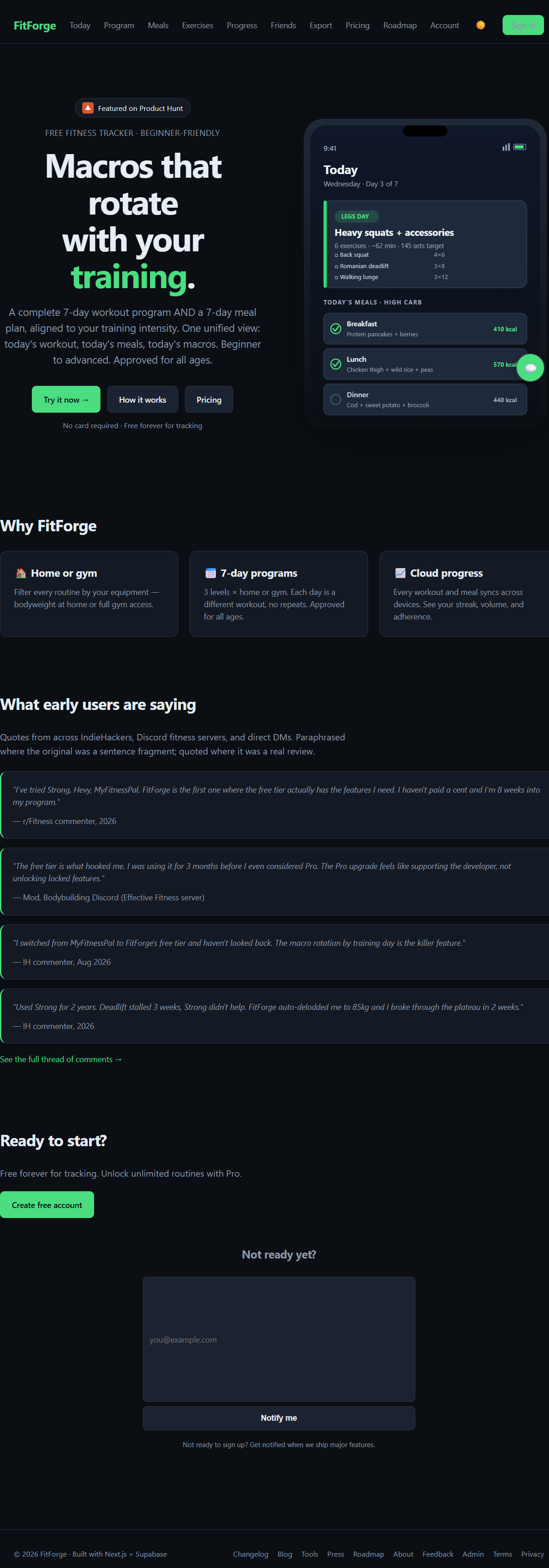549x1568 pixels.
Task: Open Roadmap in the top navigation
Action: [x=400, y=25]
